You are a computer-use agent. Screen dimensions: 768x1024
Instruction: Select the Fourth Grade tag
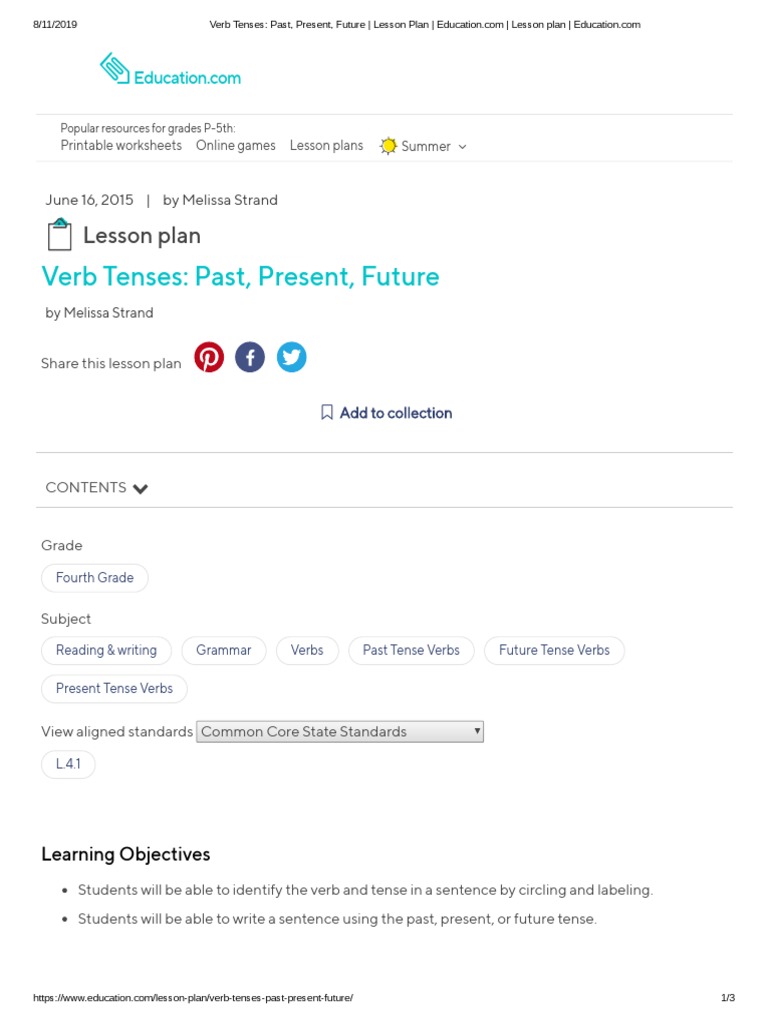94,578
